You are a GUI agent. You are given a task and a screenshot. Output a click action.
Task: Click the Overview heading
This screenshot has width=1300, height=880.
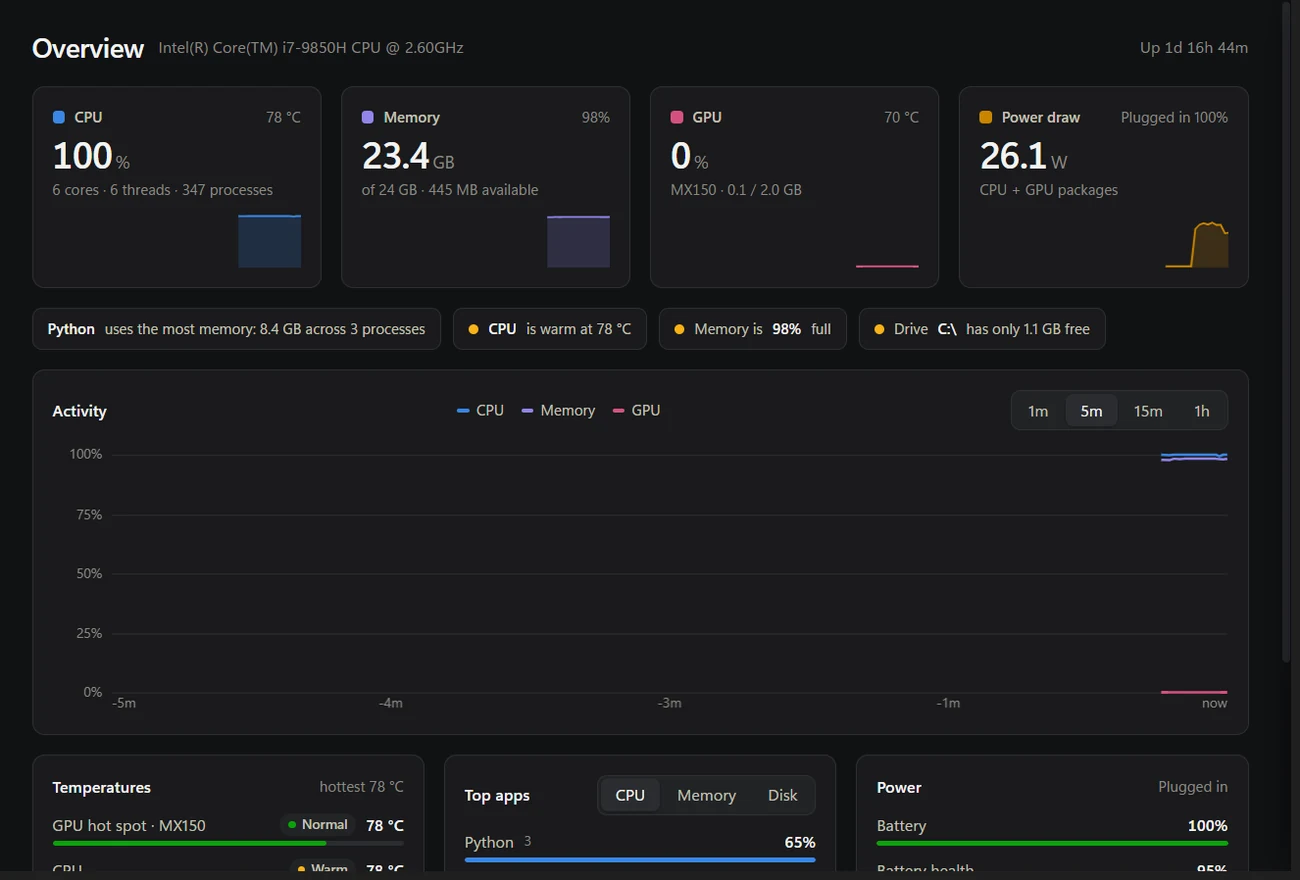88,48
